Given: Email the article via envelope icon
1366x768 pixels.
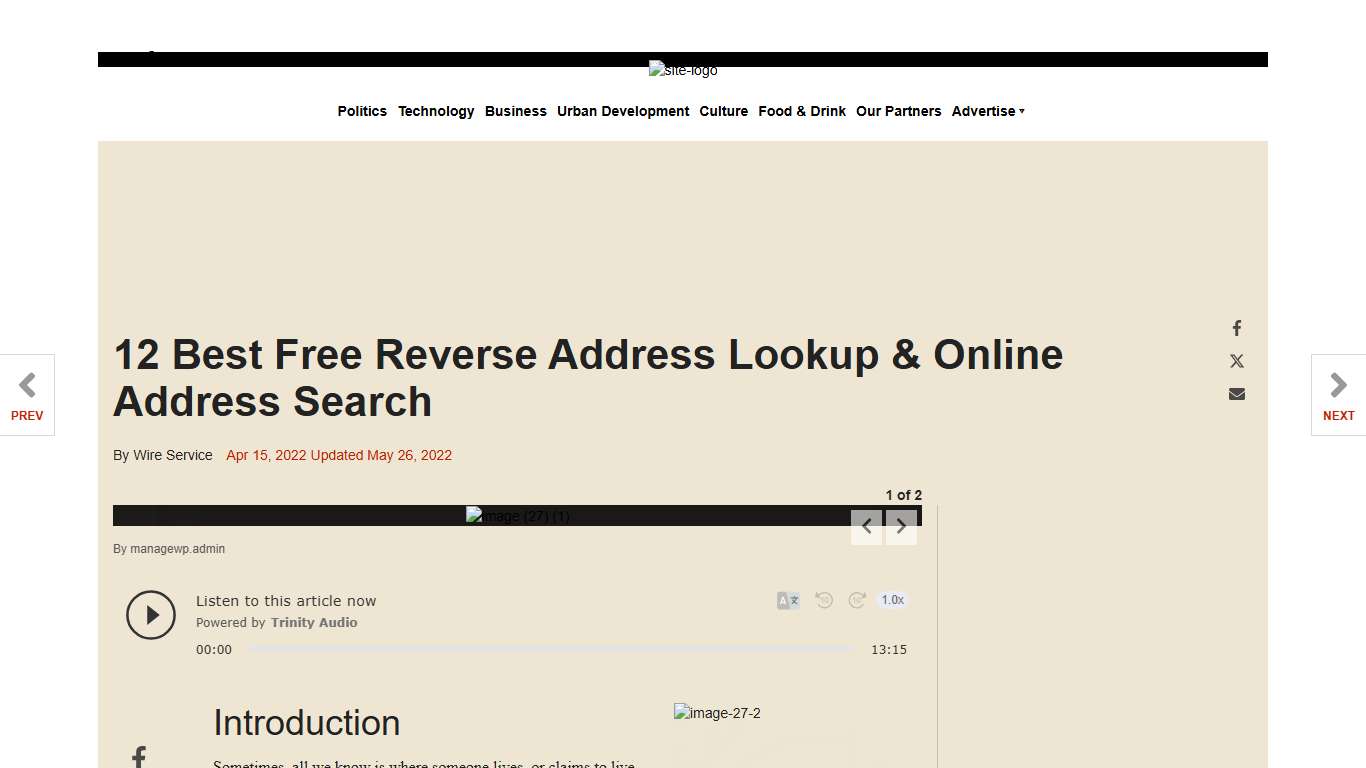Looking at the screenshot, I should [x=1237, y=394].
